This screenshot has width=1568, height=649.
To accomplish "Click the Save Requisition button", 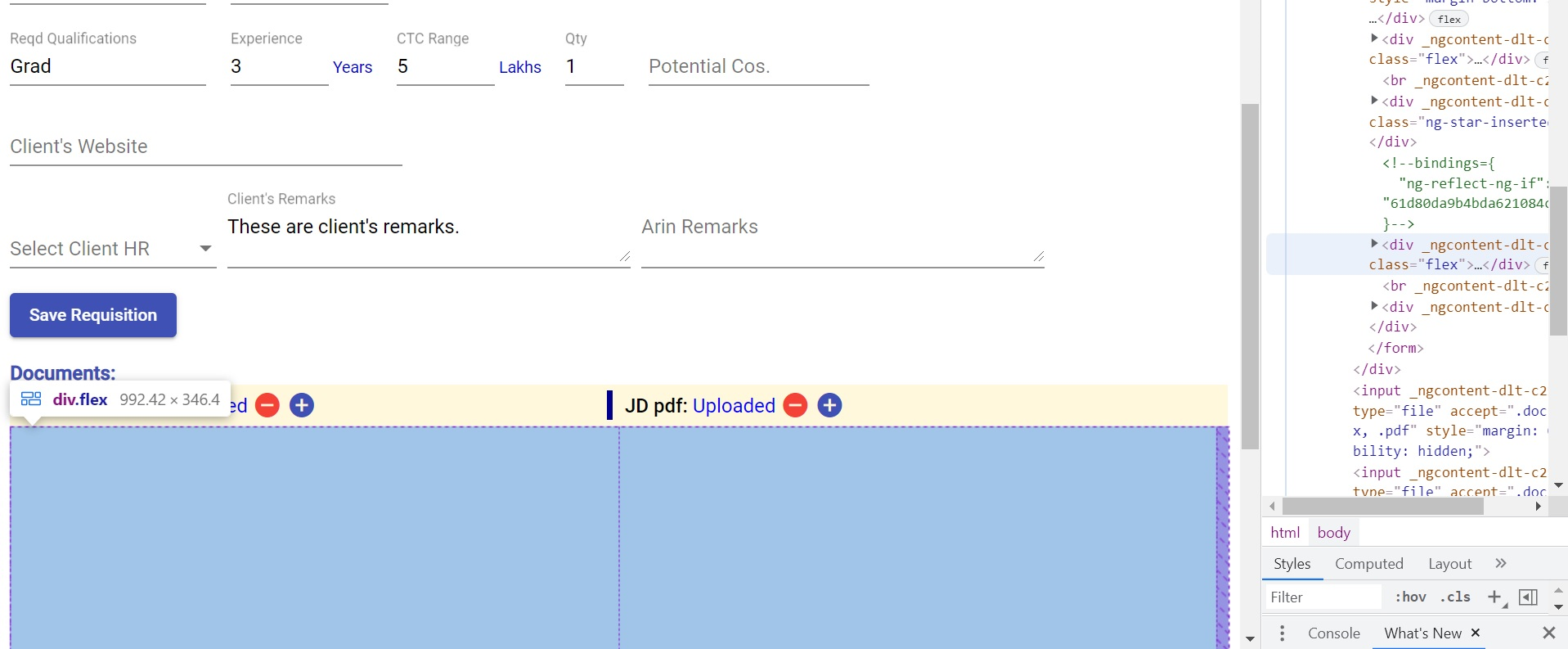I will point(93,315).
